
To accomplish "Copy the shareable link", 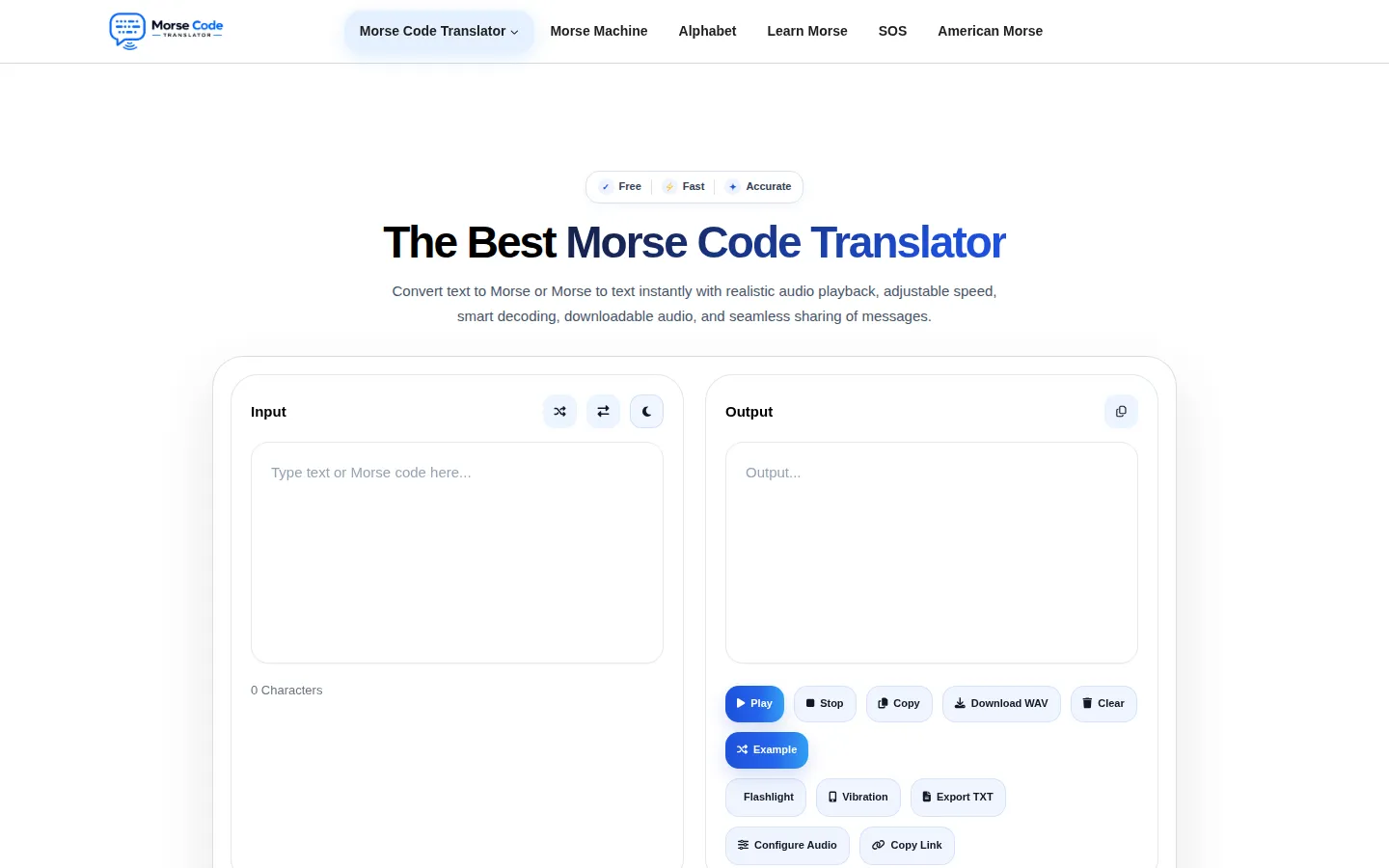I will pos(908,846).
